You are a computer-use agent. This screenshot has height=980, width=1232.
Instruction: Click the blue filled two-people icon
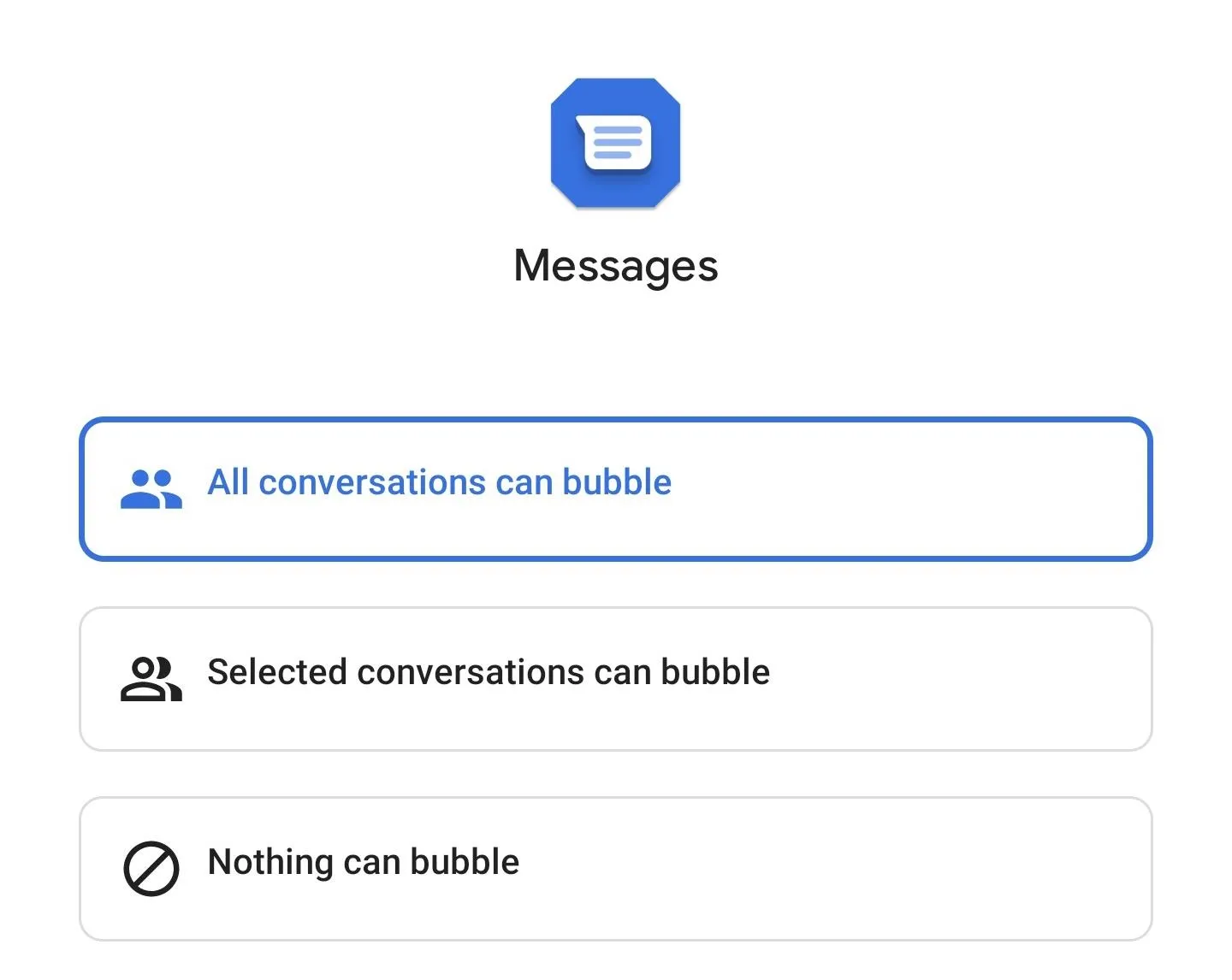coord(151,489)
